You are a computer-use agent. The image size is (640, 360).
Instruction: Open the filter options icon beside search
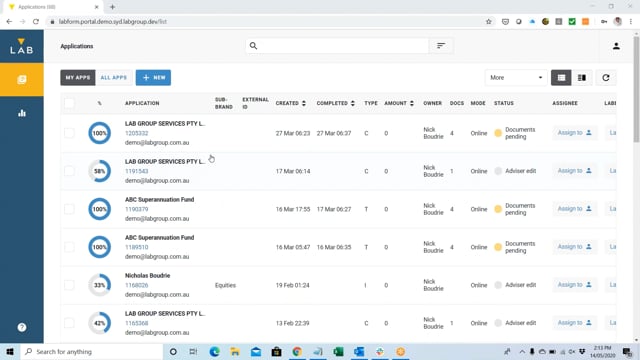pos(441,46)
